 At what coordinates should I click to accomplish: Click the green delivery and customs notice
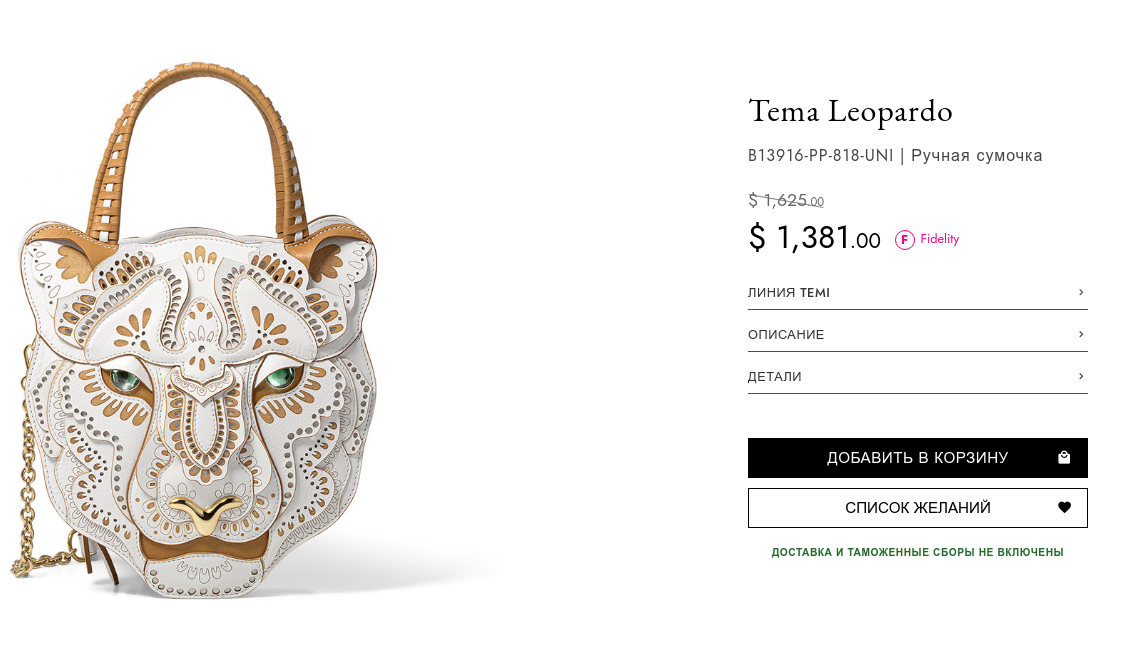(917, 552)
